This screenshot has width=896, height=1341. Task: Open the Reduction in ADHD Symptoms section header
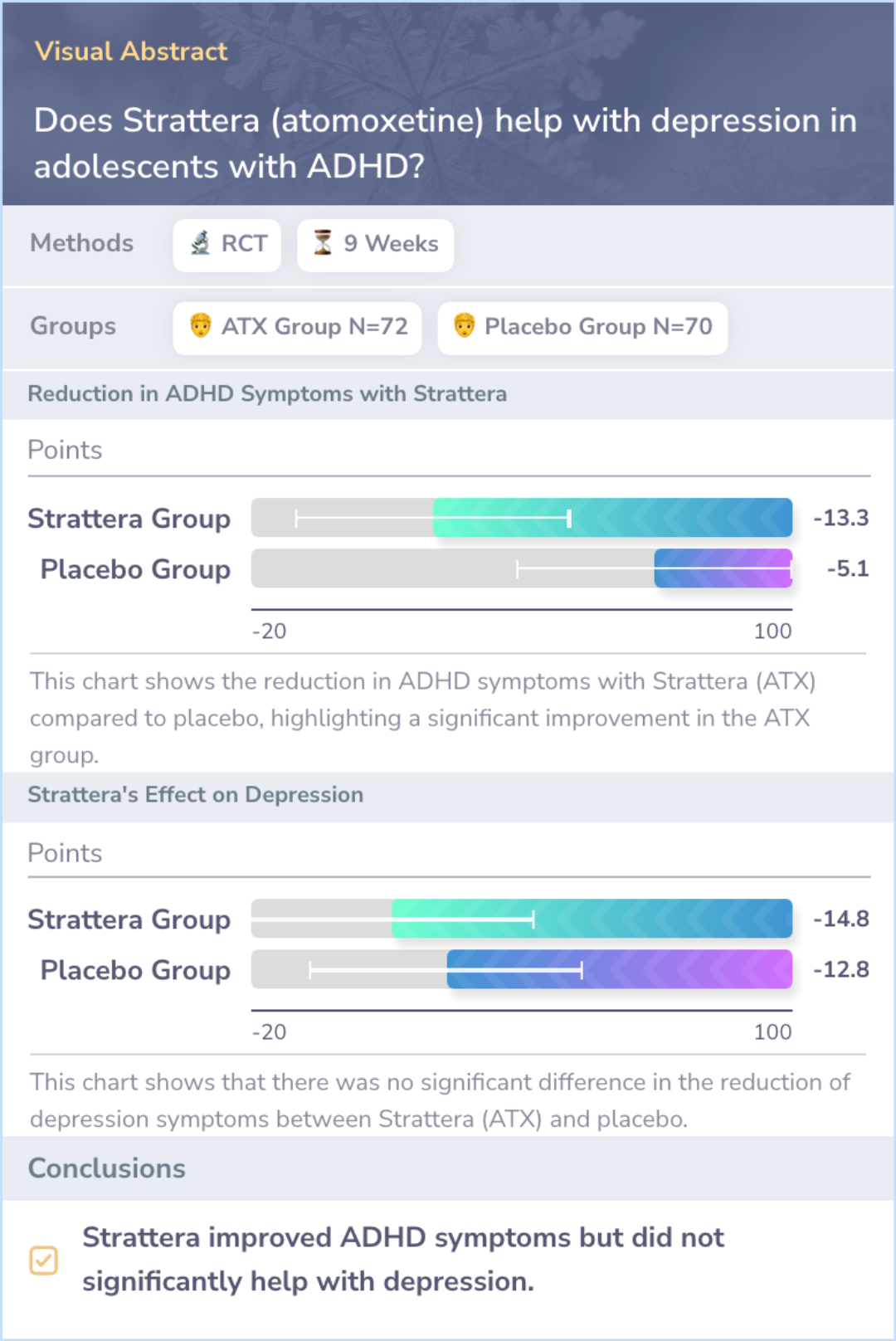267,394
